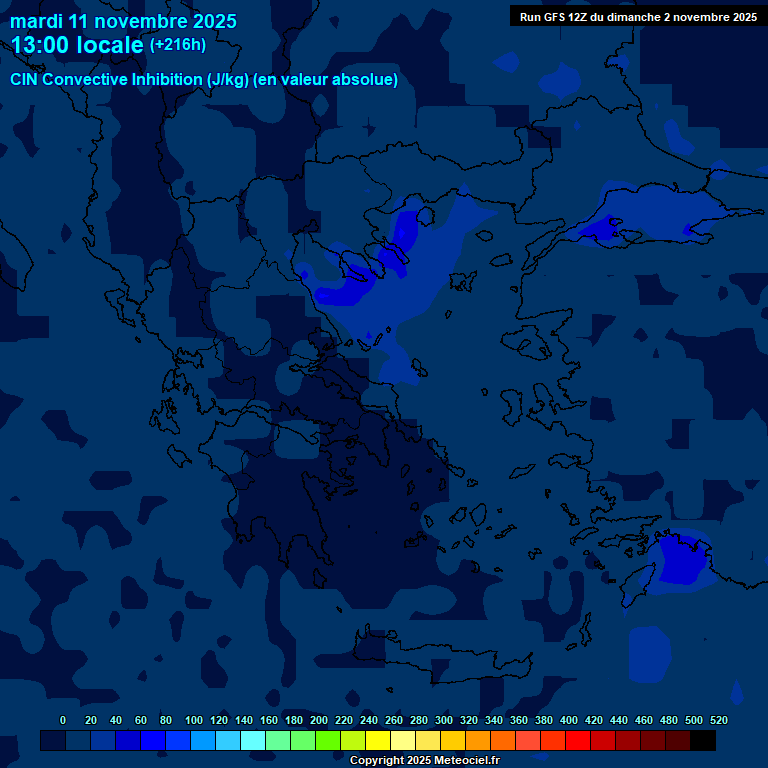The image size is (768, 768).
Task: Click the CIN Convective Inhibition title
Action: click(x=204, y=79)
